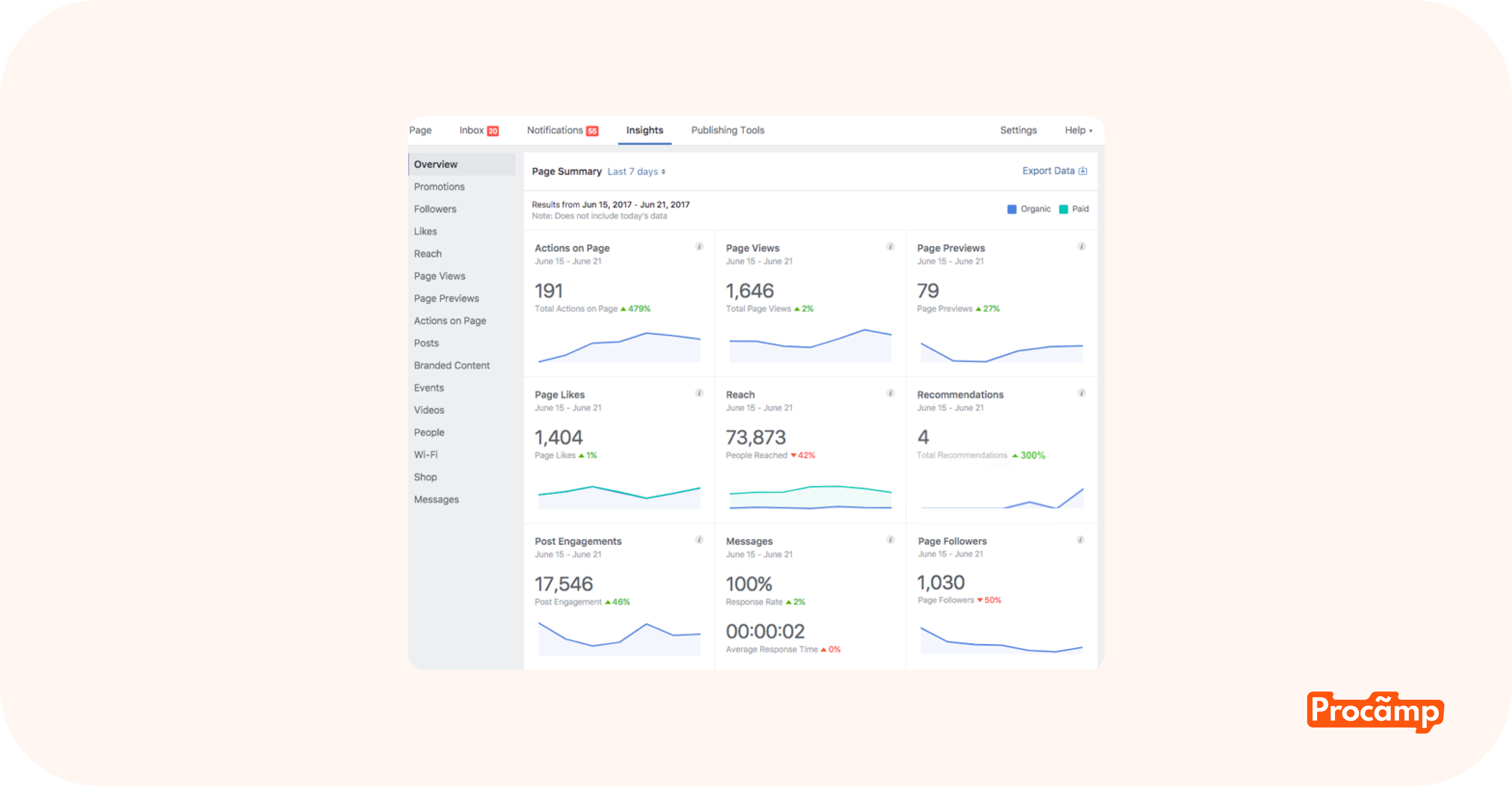Open Branded Content in the sidebar
Image resolution: width=1512 pixels, height=786 pixels.
pyautogui.click(x=451, y=366)
